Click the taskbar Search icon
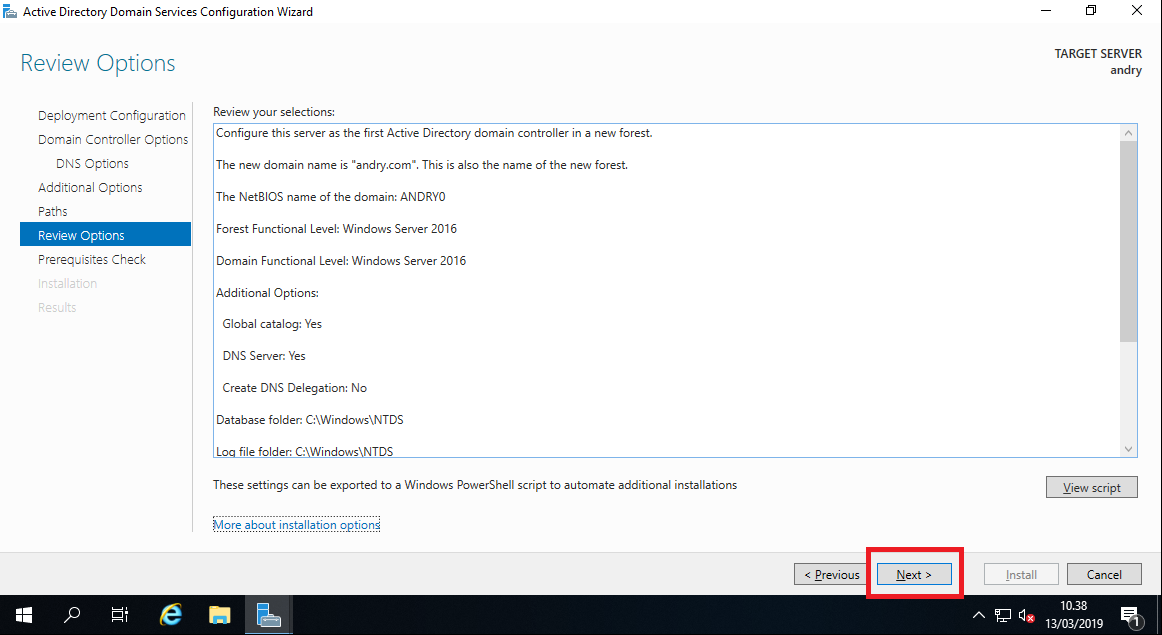Image resolution: width=1162 pixels, height=635 pixels. tap(71, 614)
